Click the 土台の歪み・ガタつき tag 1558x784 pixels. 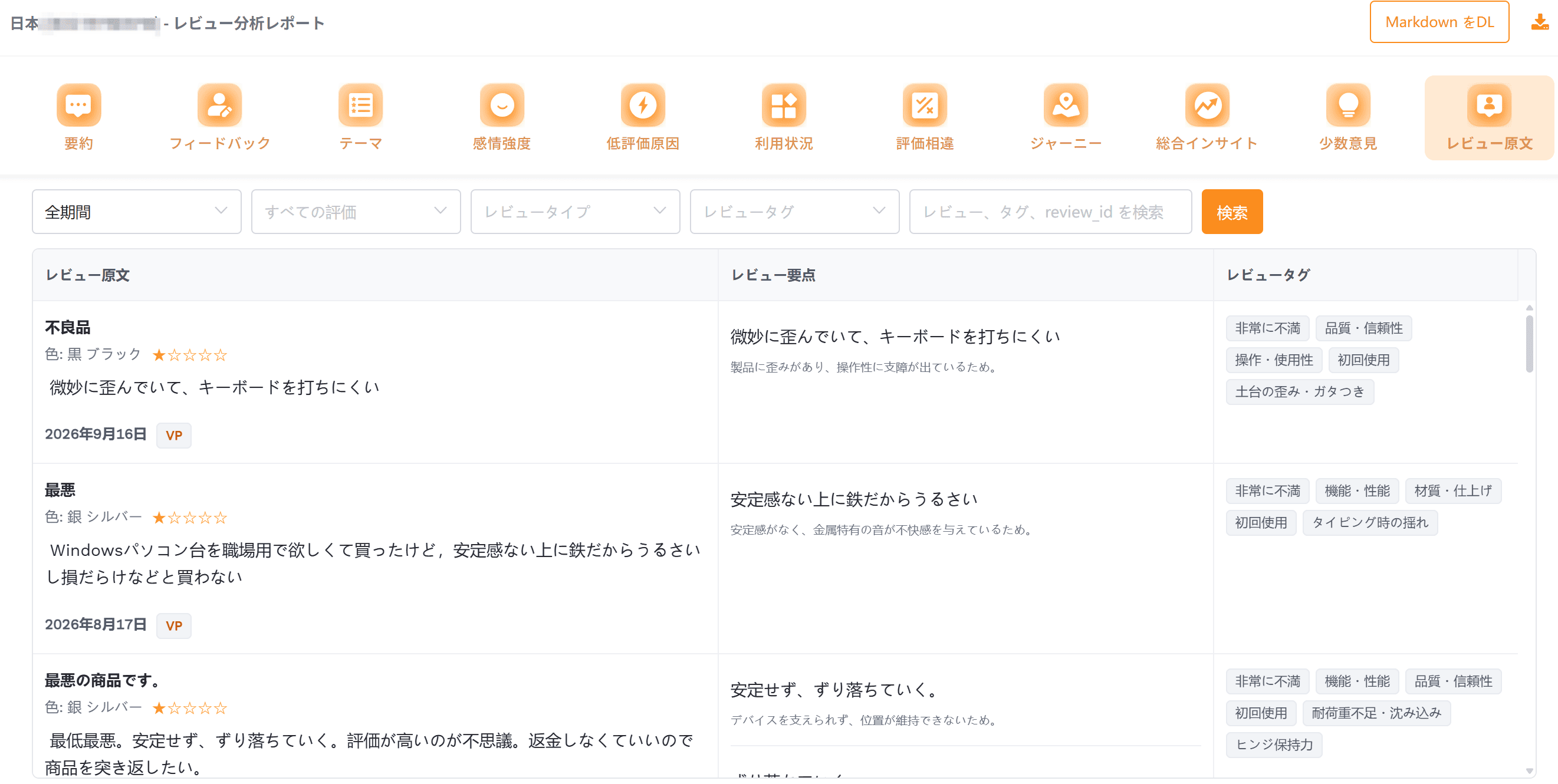click(1300, 391)
